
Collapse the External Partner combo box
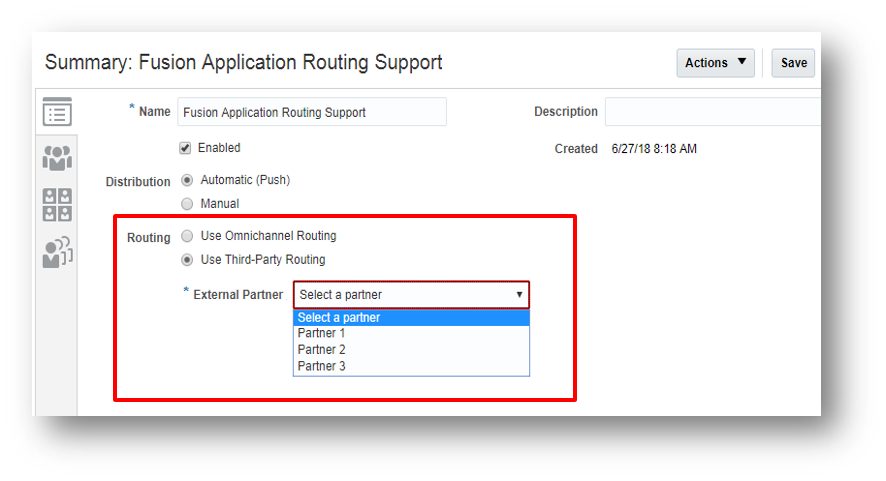411,294
